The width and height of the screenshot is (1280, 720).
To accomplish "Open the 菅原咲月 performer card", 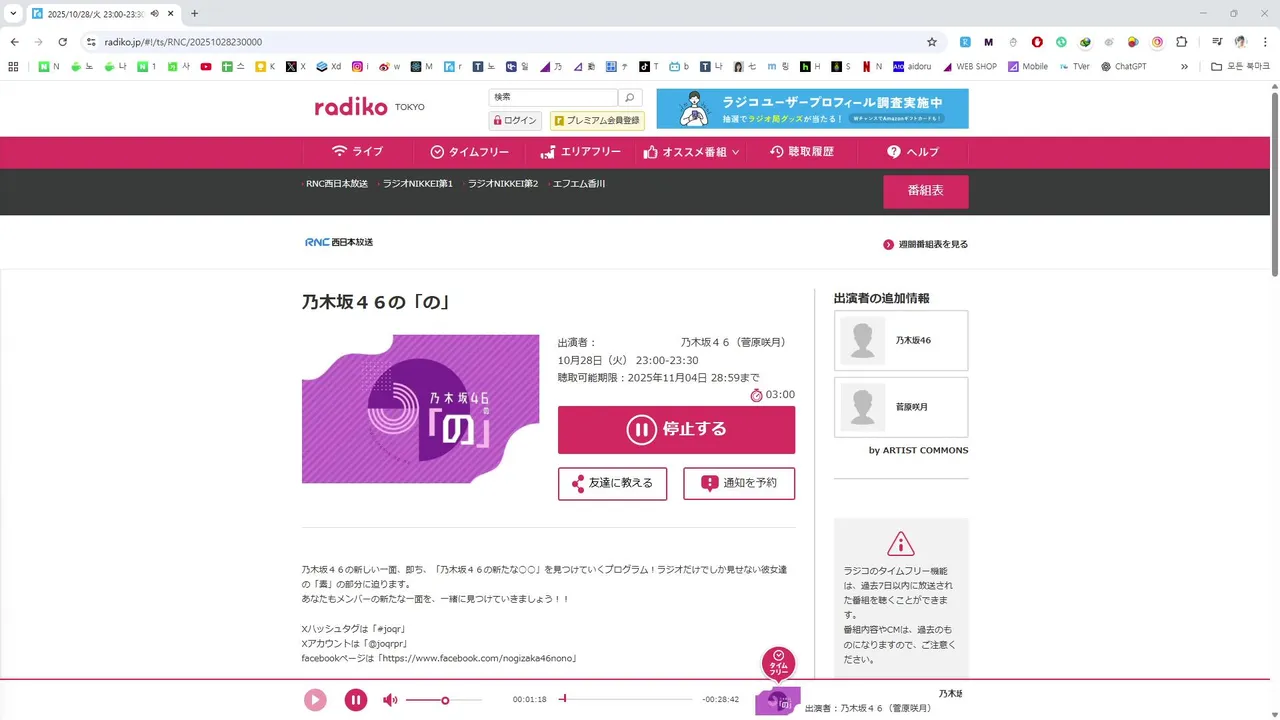I will coord(901,407).
